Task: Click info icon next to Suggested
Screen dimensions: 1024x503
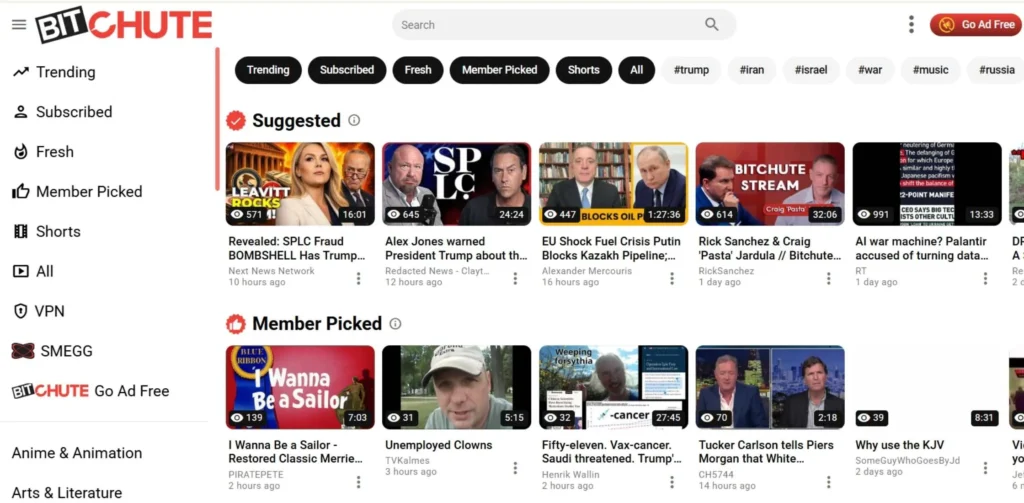Action: click(354, 120)
